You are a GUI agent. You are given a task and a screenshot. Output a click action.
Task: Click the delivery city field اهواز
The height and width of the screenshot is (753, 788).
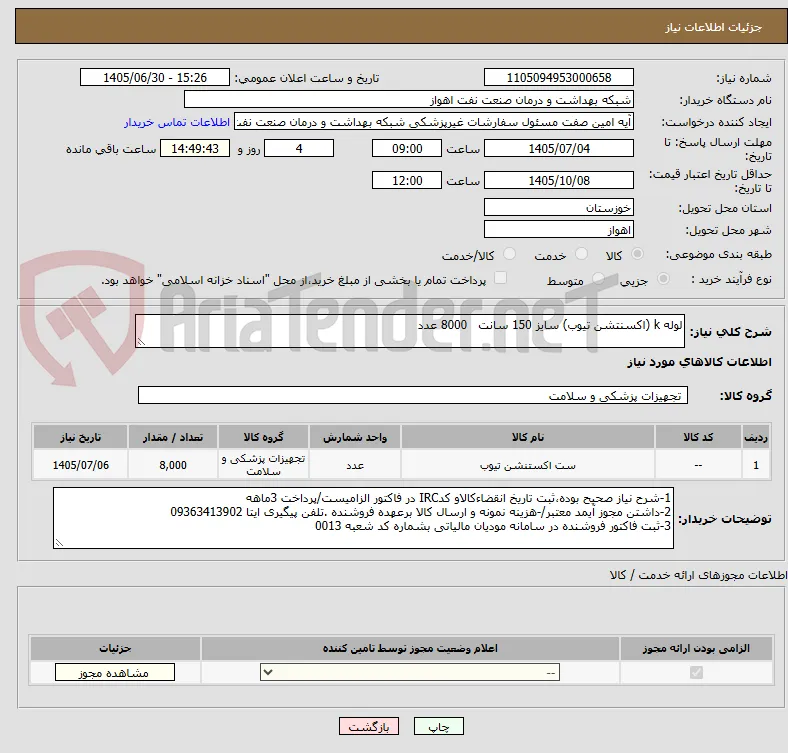tap(558, 229)
